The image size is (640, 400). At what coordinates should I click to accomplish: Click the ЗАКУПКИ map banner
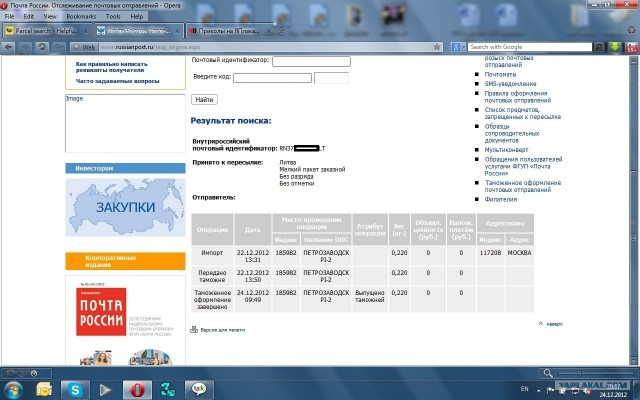coord(125,207)
